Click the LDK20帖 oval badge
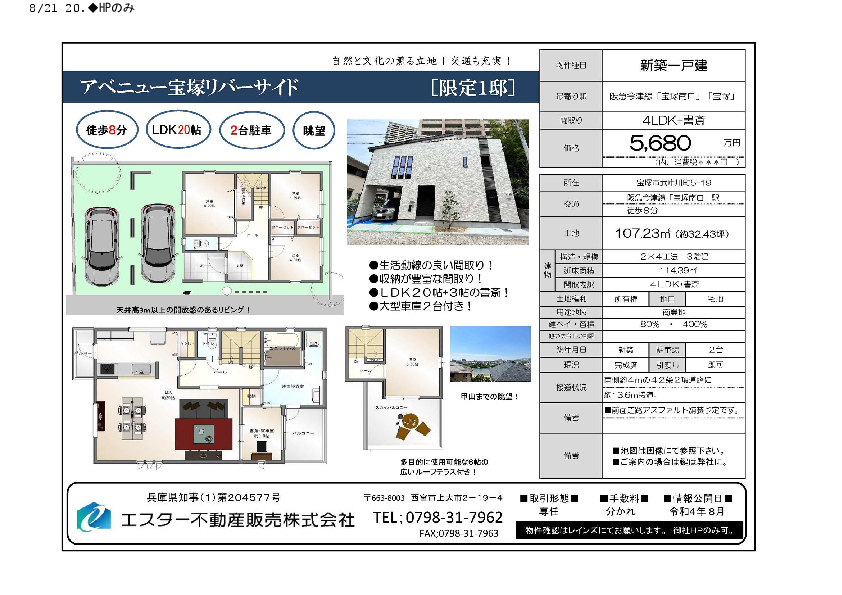 176,130
